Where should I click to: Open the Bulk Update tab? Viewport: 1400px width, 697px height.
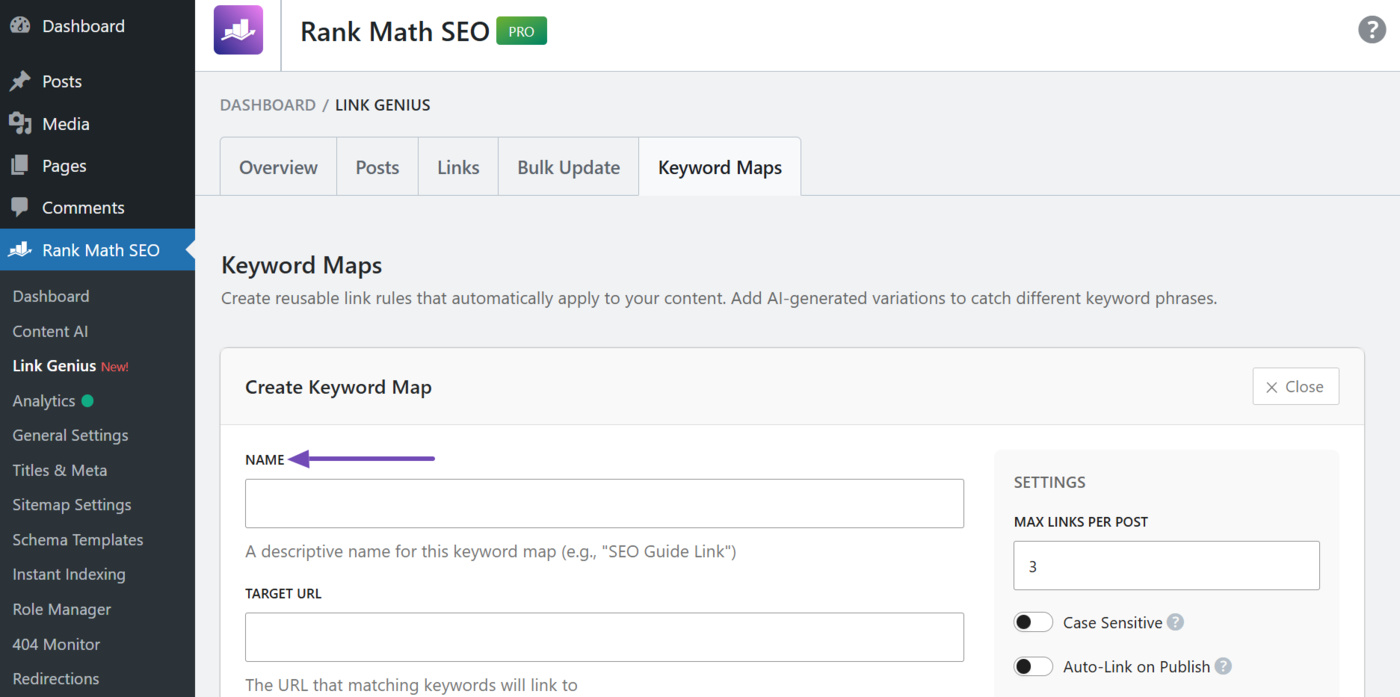click(568, 167)
